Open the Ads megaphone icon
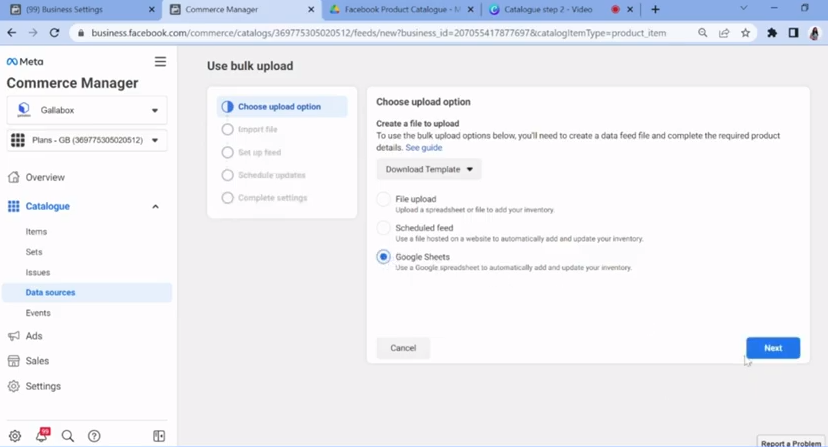Viewport: 828px width, 447px height. click(x=14, y=336)
